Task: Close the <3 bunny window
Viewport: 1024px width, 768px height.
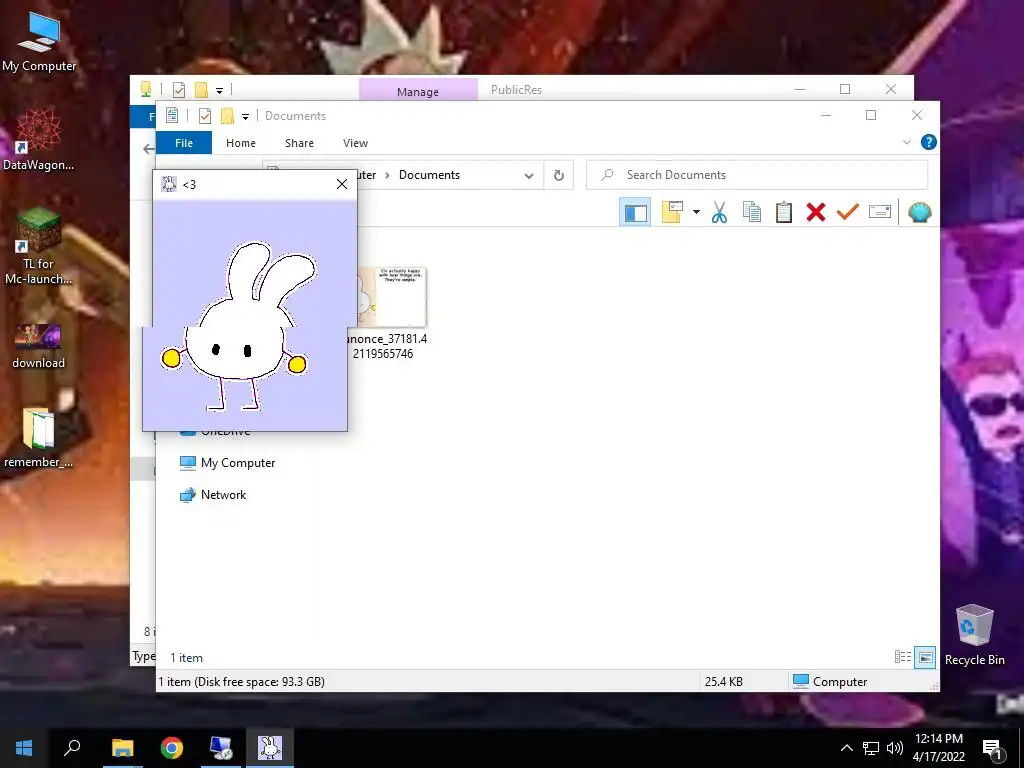Action: [342, 184]
